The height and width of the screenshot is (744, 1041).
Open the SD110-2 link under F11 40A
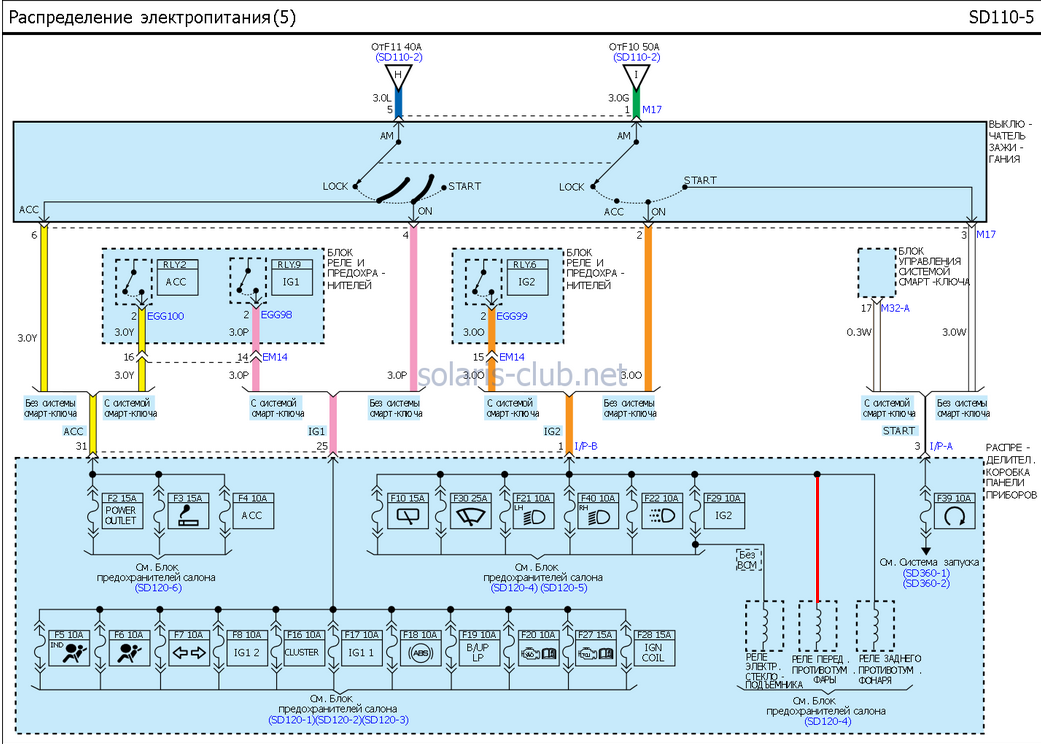click(x=398, y=57)
